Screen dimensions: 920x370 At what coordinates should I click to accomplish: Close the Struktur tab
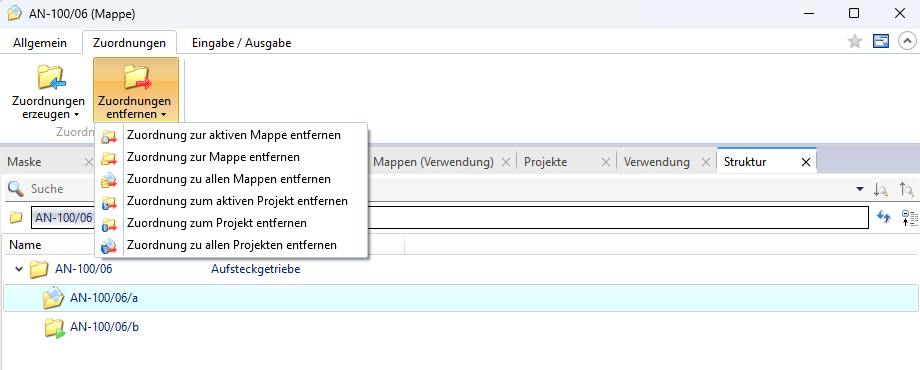pyautogui.click(x=806, y=162)
